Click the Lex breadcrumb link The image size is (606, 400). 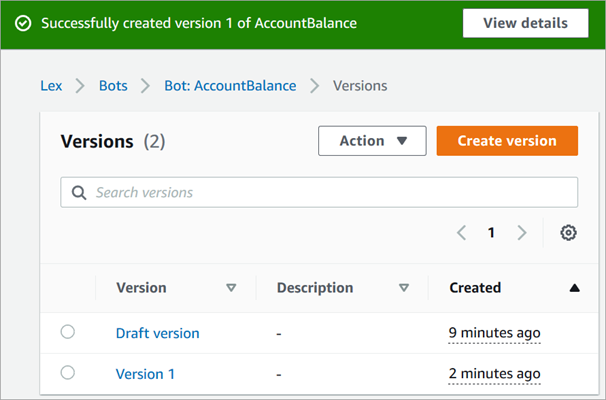51,86
